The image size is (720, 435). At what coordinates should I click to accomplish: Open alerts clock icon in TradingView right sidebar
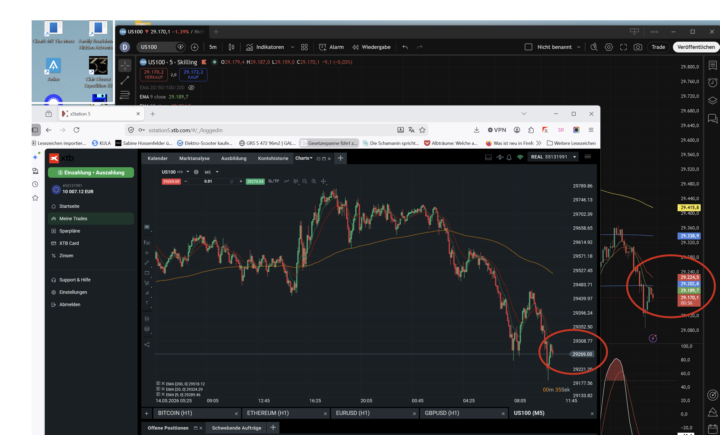[712, 83]
